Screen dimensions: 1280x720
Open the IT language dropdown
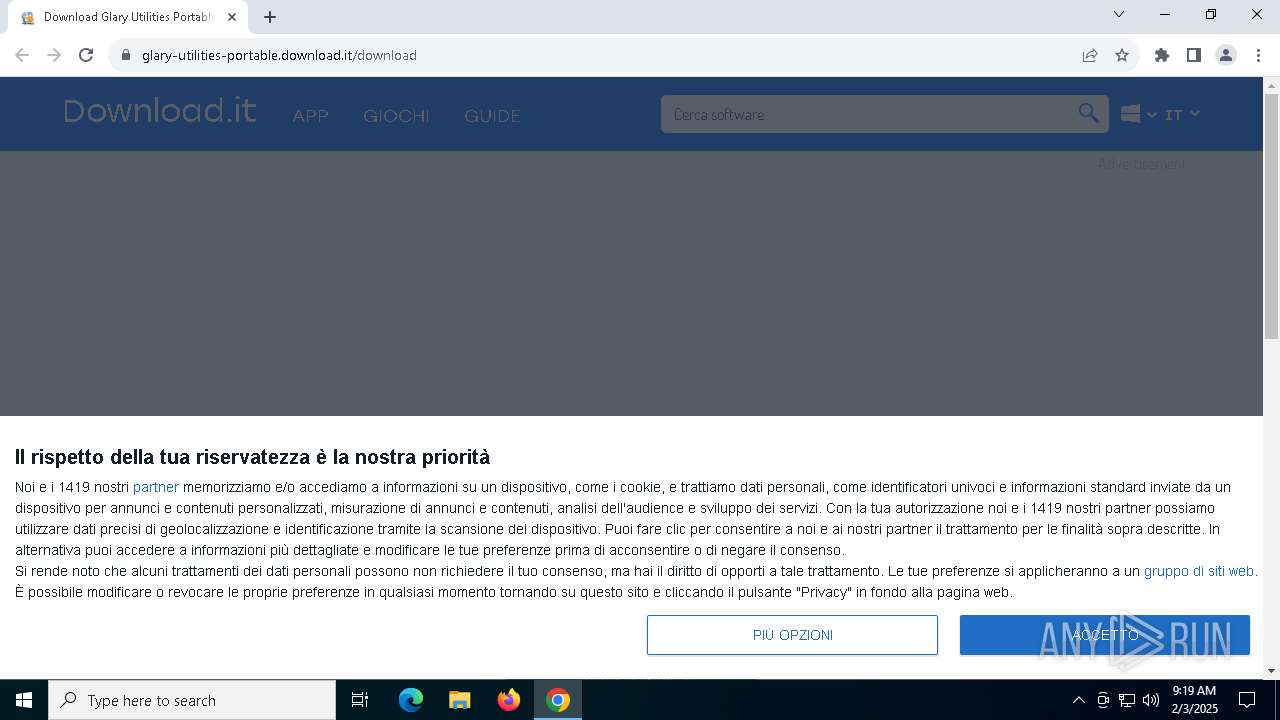click(x=1182, y=114)
